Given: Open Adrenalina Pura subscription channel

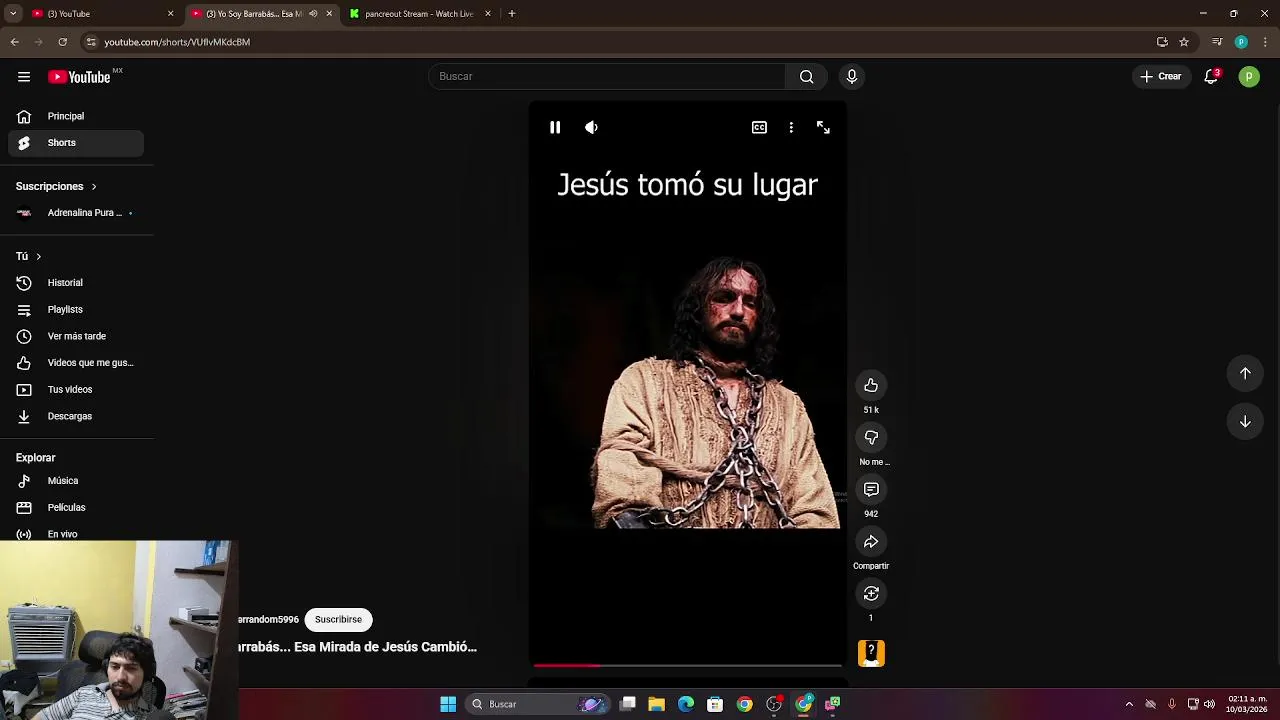Looking at the screenshot, I should tap(76, 213).
